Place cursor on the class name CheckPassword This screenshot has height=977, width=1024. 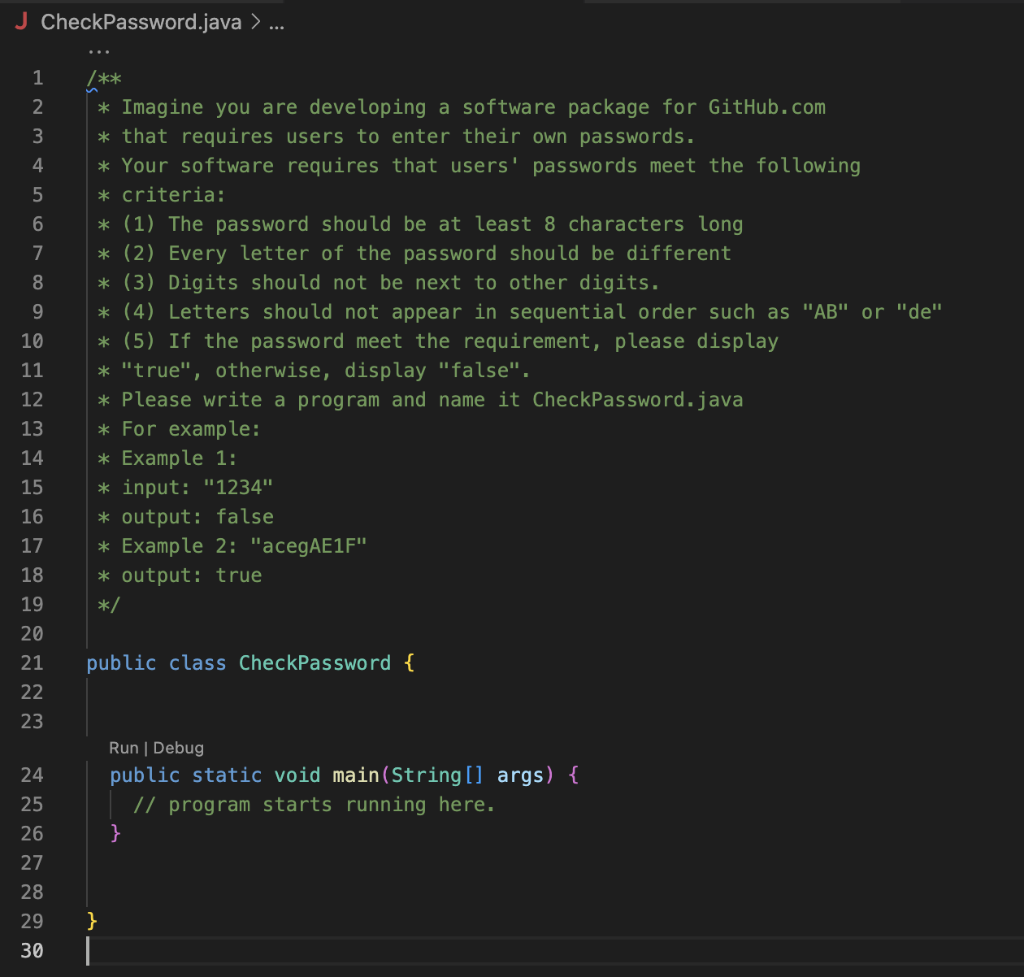(x=314, y=662)
